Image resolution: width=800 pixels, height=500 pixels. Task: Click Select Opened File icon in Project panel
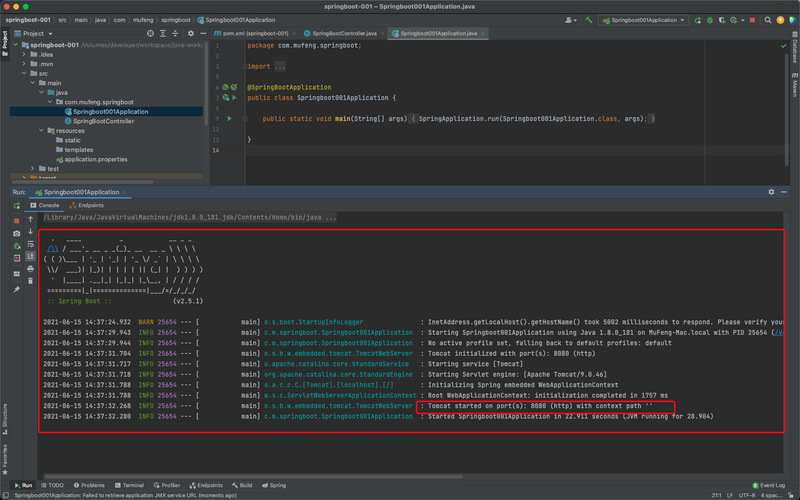pos(150,33)
